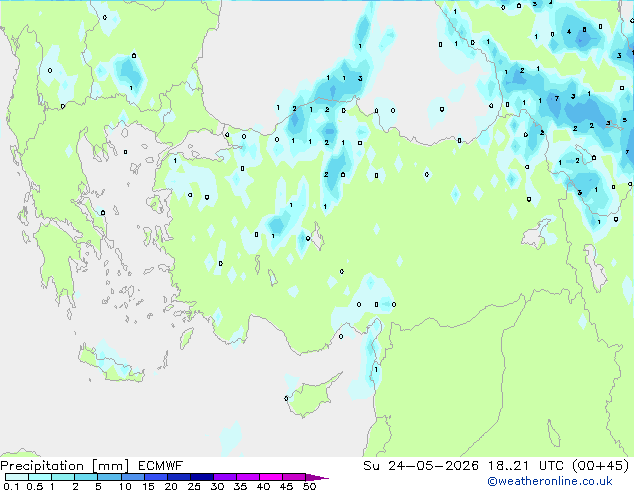Select the legend value 20
634x490 pixels.
click(171, 486)
